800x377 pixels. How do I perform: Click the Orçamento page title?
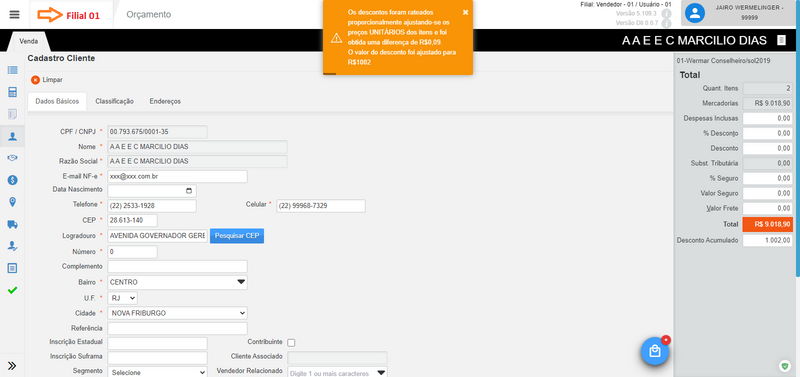pos(149,15)
